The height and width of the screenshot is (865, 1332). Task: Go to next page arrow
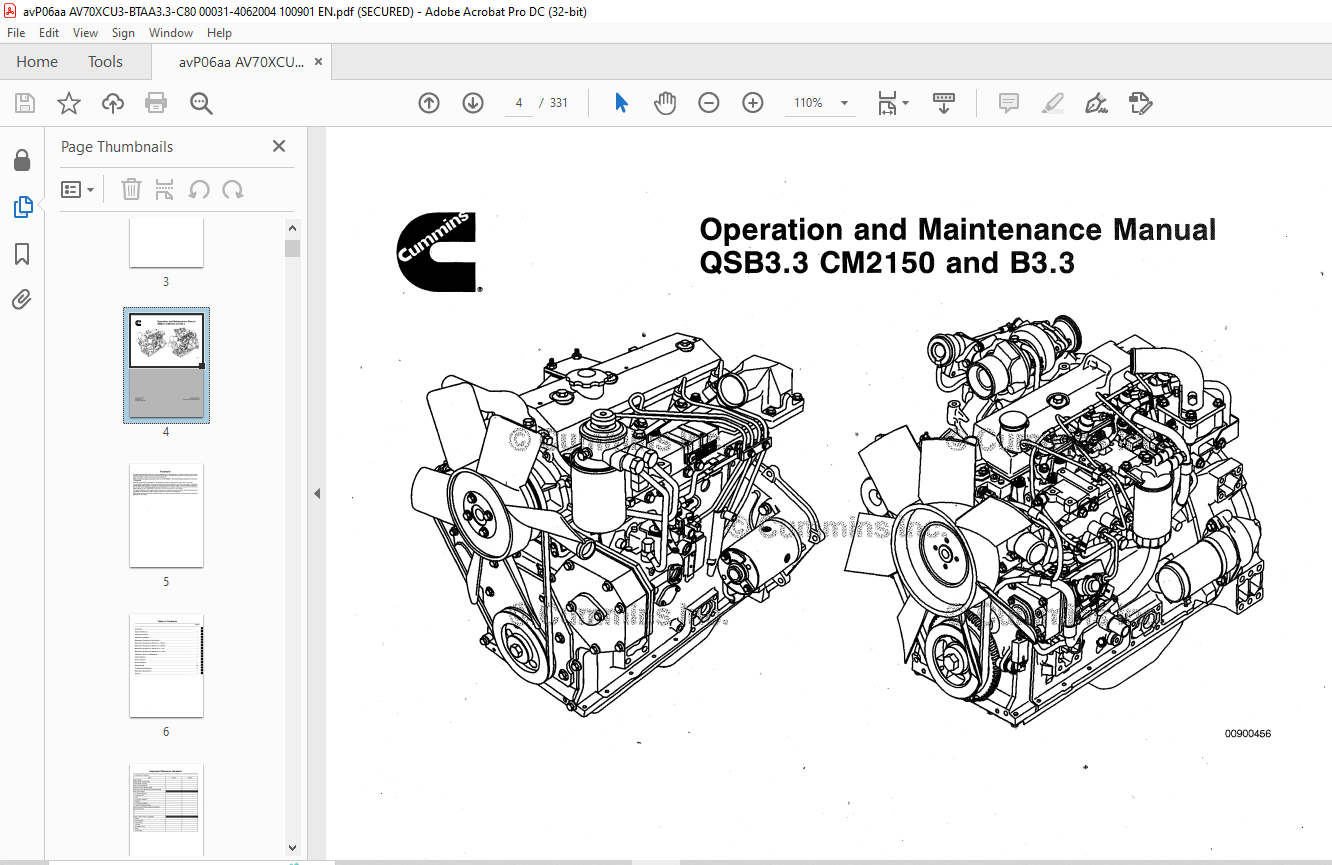(473, 103)
